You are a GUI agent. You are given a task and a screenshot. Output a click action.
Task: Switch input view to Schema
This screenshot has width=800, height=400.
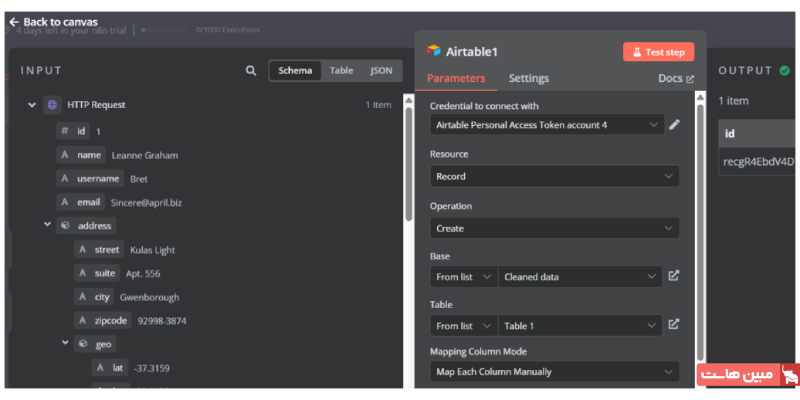tap(295, 71)
